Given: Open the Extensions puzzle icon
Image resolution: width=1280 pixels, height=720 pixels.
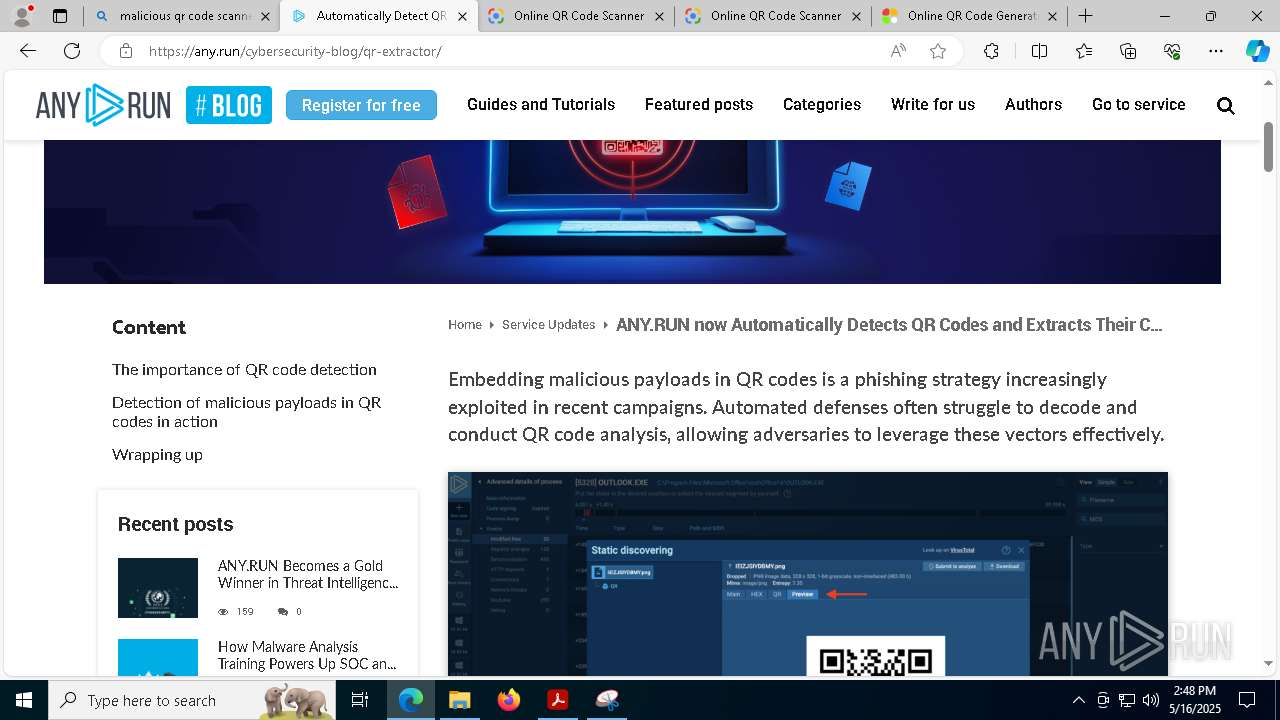Looking at the screenshot, I should 991,51.
